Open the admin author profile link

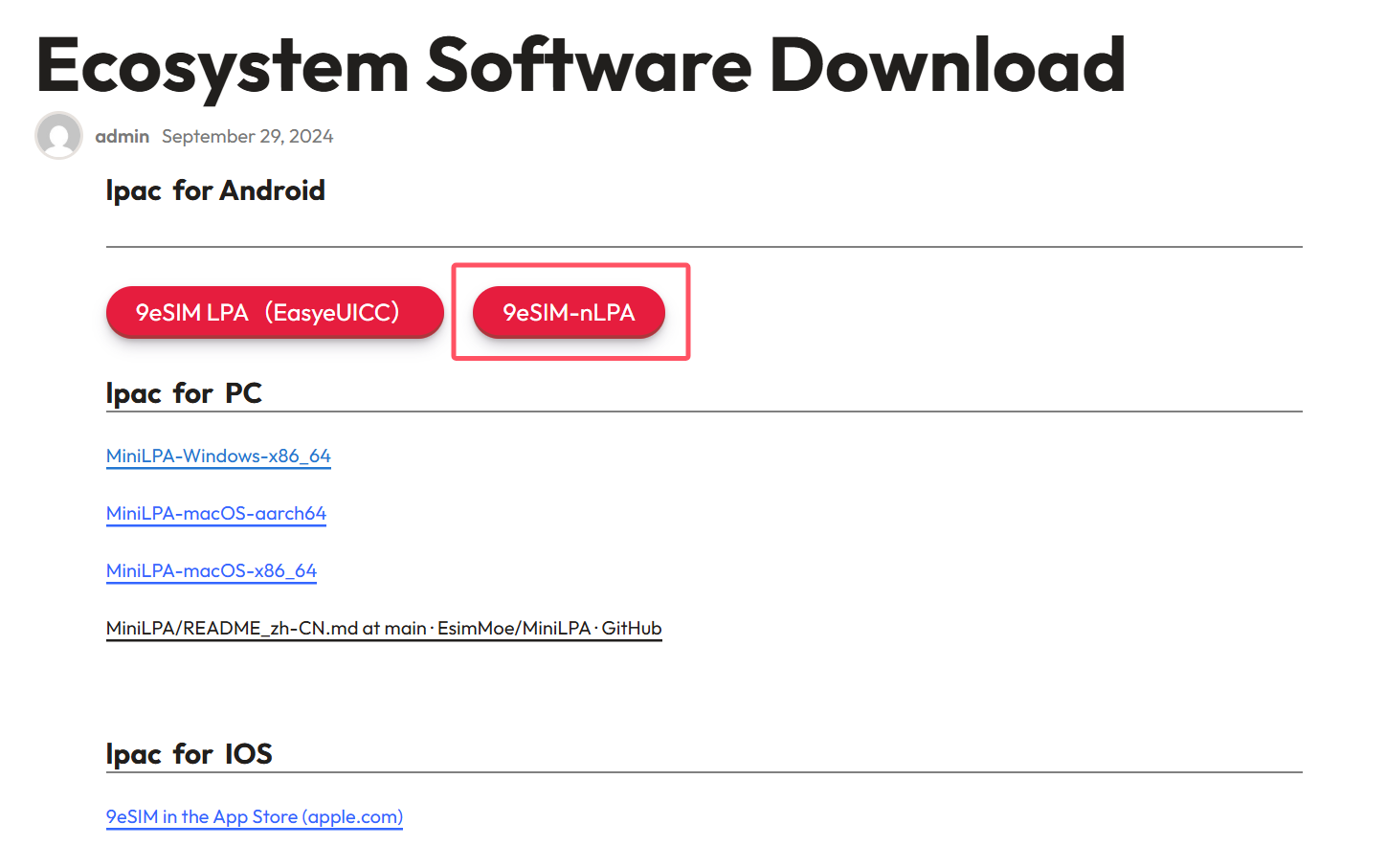pos(122,136)
